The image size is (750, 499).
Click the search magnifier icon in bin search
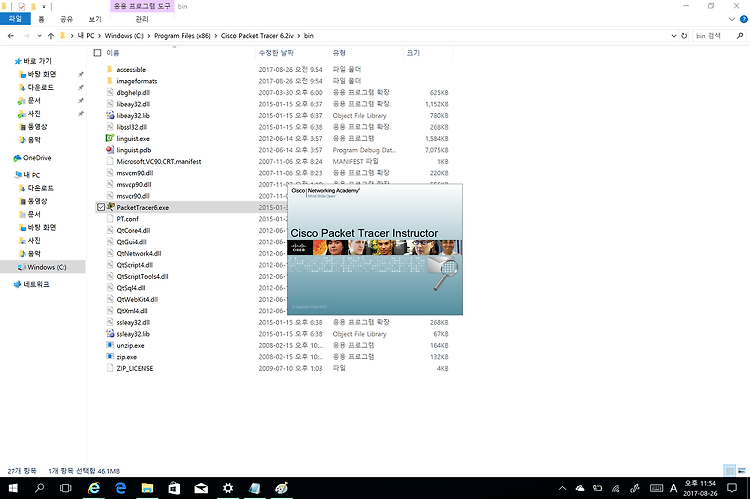(x=740, y=36)
